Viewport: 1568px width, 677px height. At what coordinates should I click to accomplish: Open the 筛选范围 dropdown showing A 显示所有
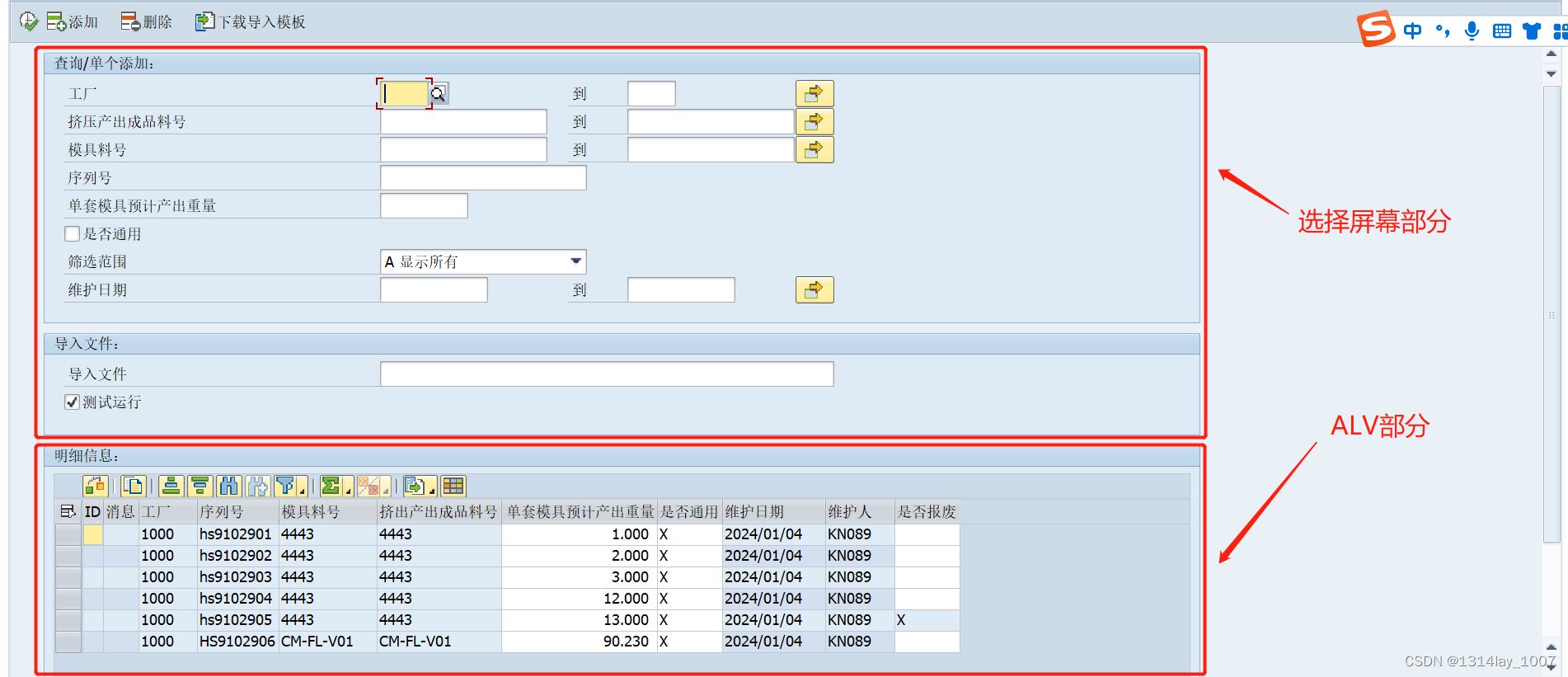tap(576, 261)
